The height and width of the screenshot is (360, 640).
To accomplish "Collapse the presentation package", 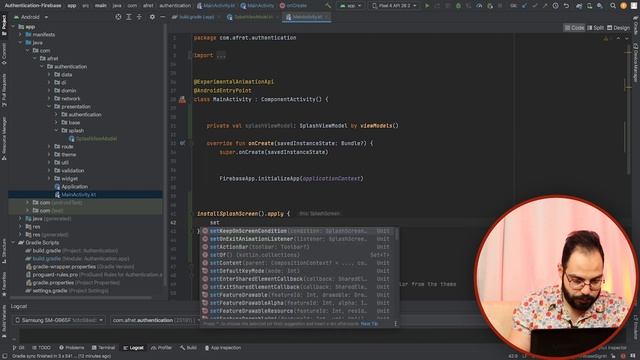I will [x=49, y=107].
